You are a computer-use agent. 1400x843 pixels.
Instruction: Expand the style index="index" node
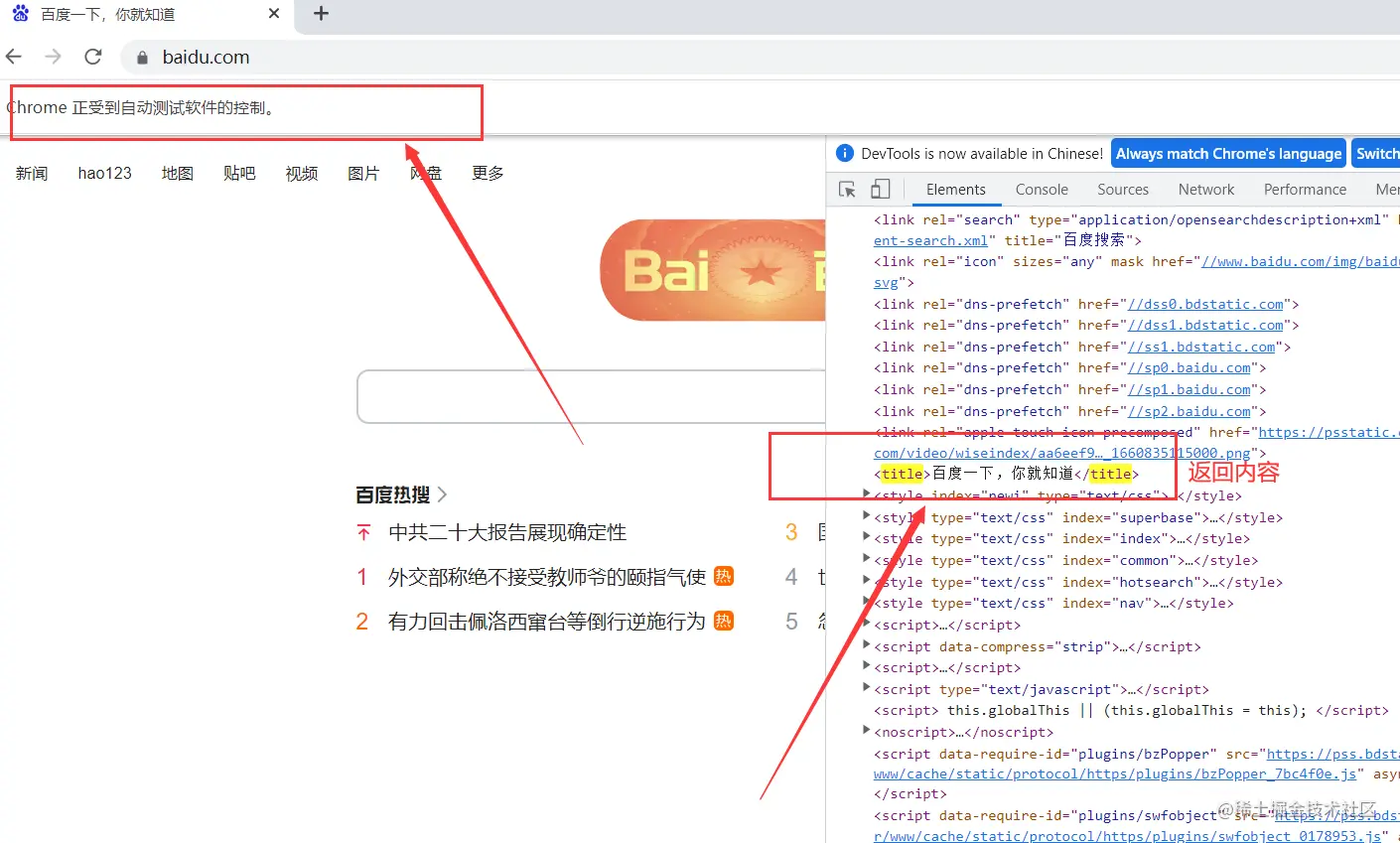[867, 537]
